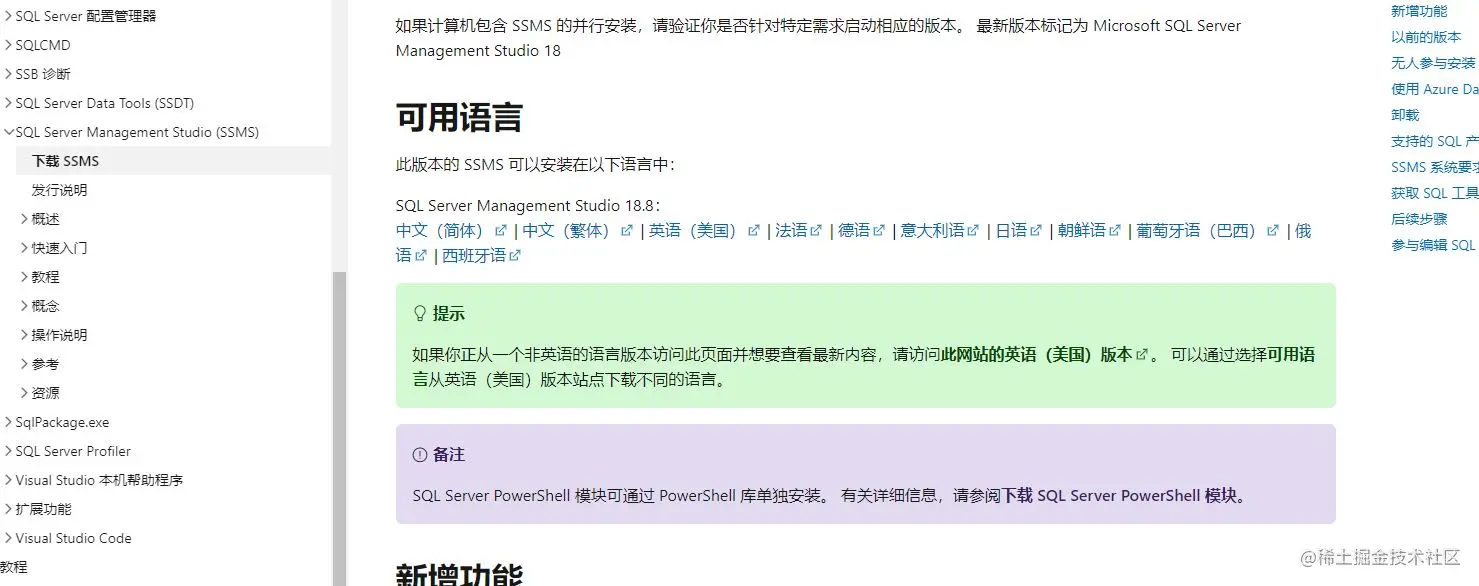The height and width of the screenshot is (586, 1479).
Task: Click external-link icon beside 英语（美国）
Action: tap(754, 231)
